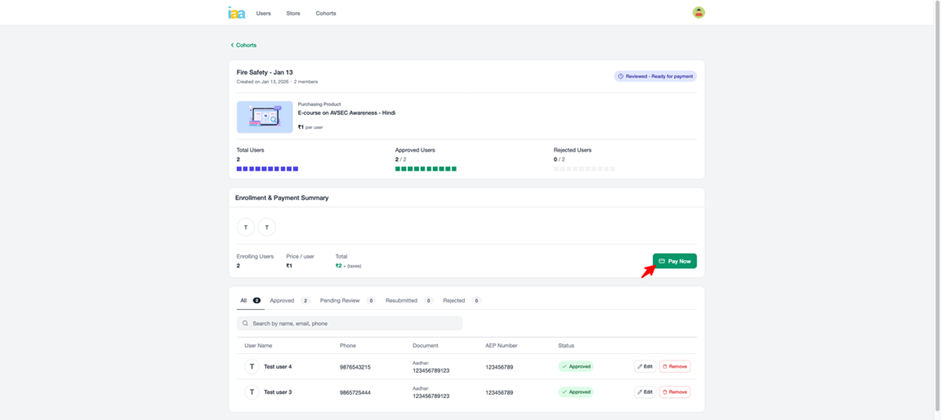This screenshot has width=941, height=420.
Task: Edit the Test user 4 entry
Action: (645, 367)
